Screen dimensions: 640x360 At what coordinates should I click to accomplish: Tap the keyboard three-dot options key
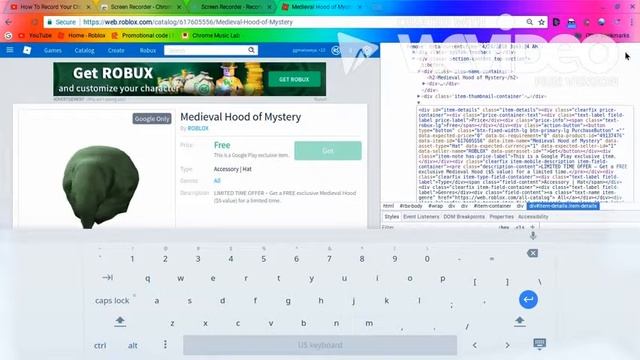click(x=165, y=344)
